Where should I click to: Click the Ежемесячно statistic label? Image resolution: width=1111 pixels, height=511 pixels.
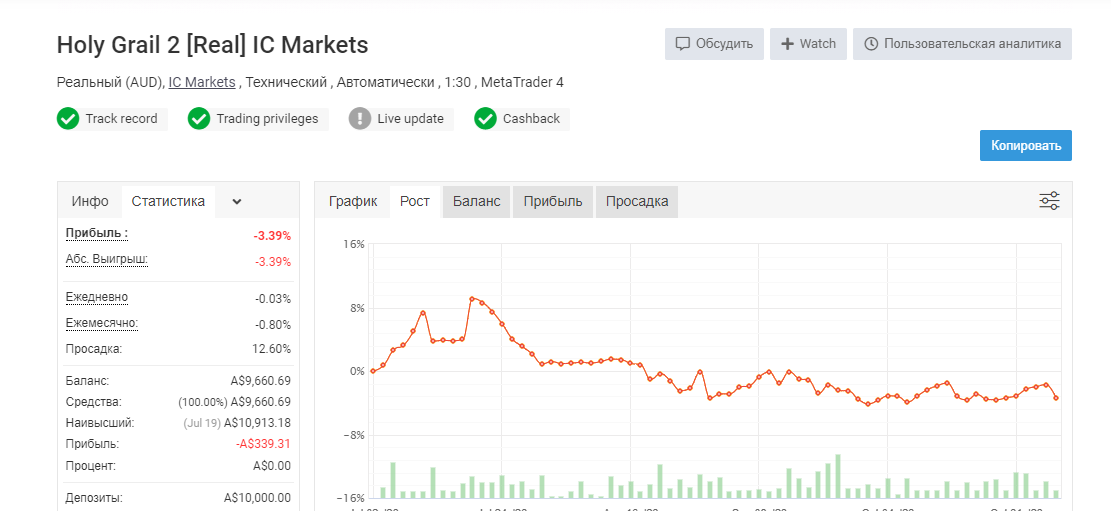click(x=102, y=323)
